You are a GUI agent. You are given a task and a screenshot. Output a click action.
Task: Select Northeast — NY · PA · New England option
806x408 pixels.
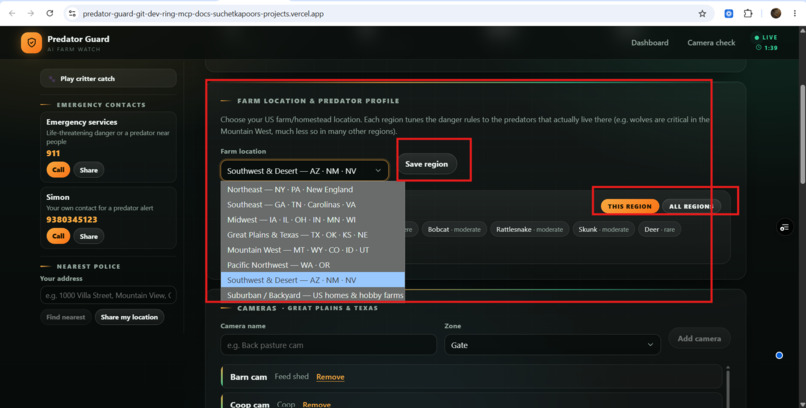313,189
